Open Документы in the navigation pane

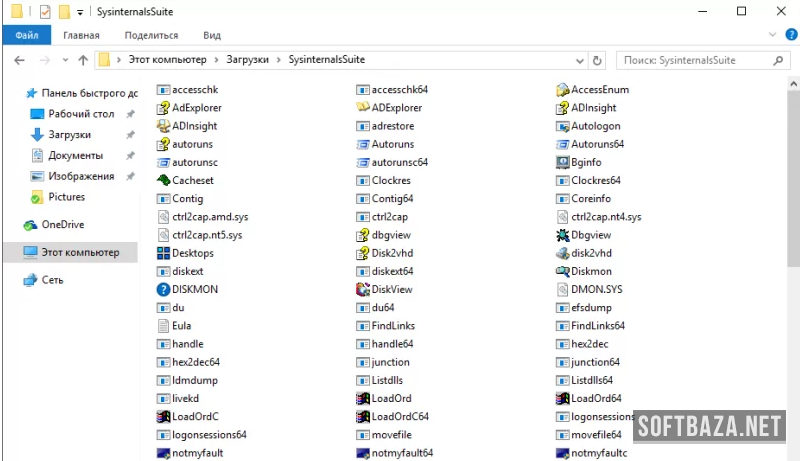75,155
